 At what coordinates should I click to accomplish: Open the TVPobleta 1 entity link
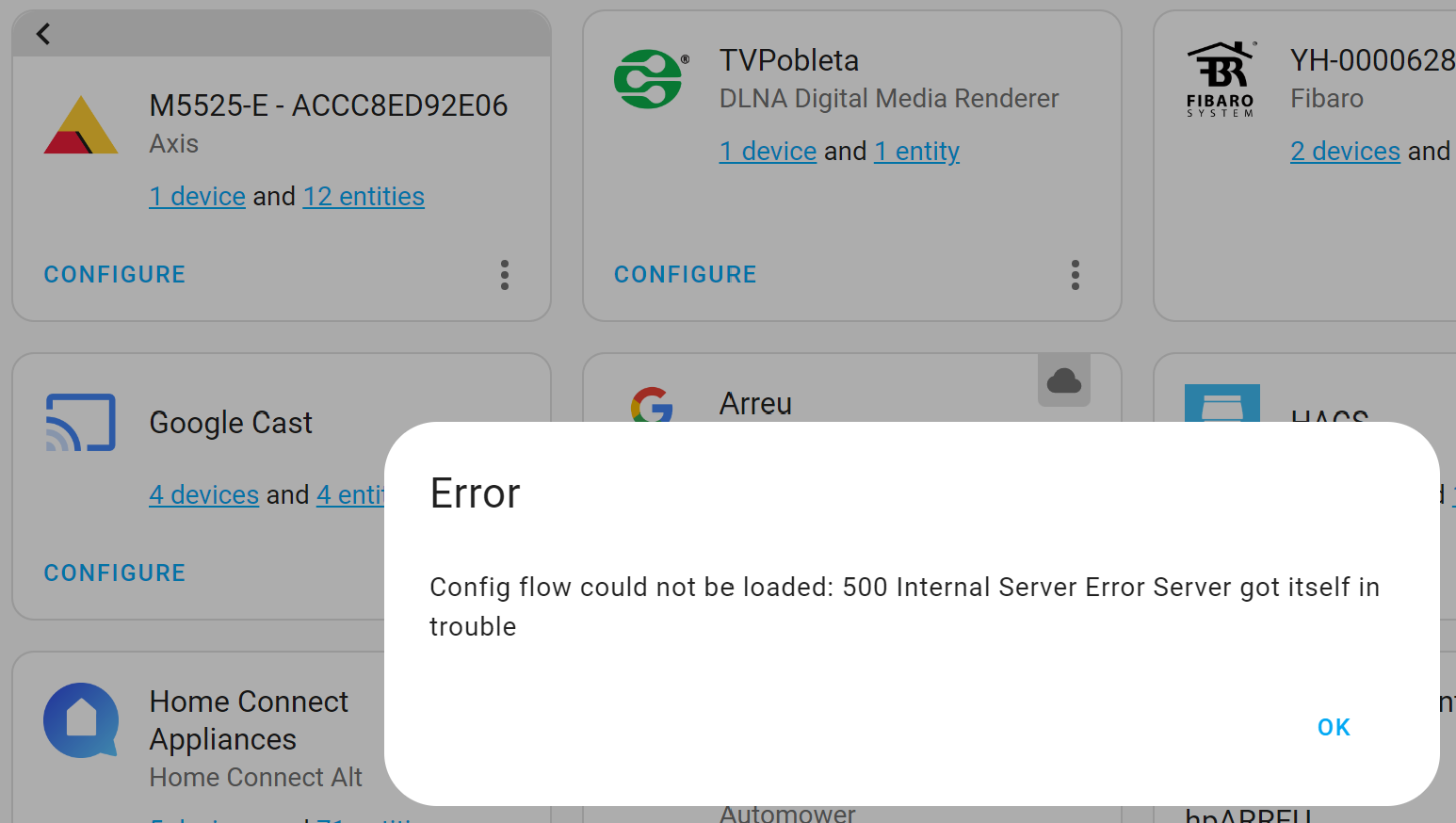pos(916,151)
